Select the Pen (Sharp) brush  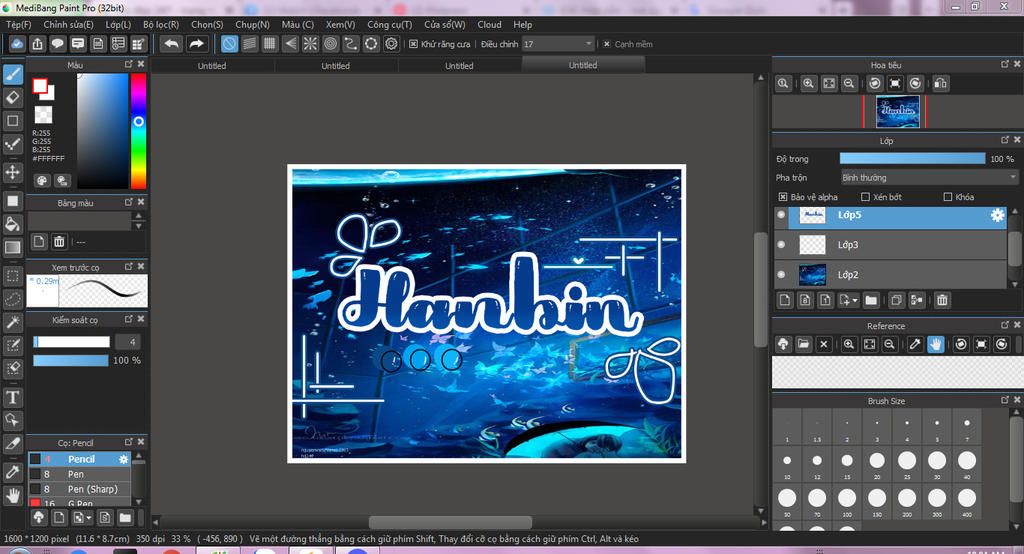[x=92, y=489]
